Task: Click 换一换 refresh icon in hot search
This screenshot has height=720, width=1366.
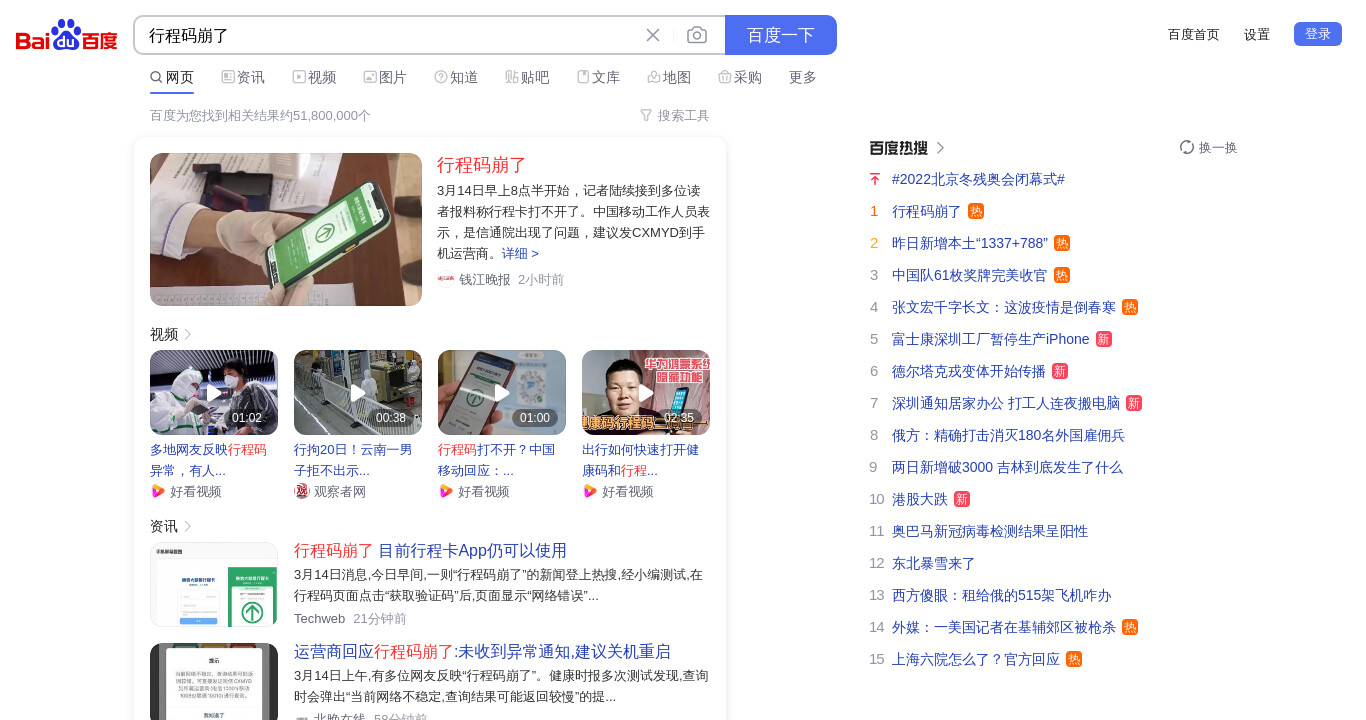Action: click(1187, 147)
